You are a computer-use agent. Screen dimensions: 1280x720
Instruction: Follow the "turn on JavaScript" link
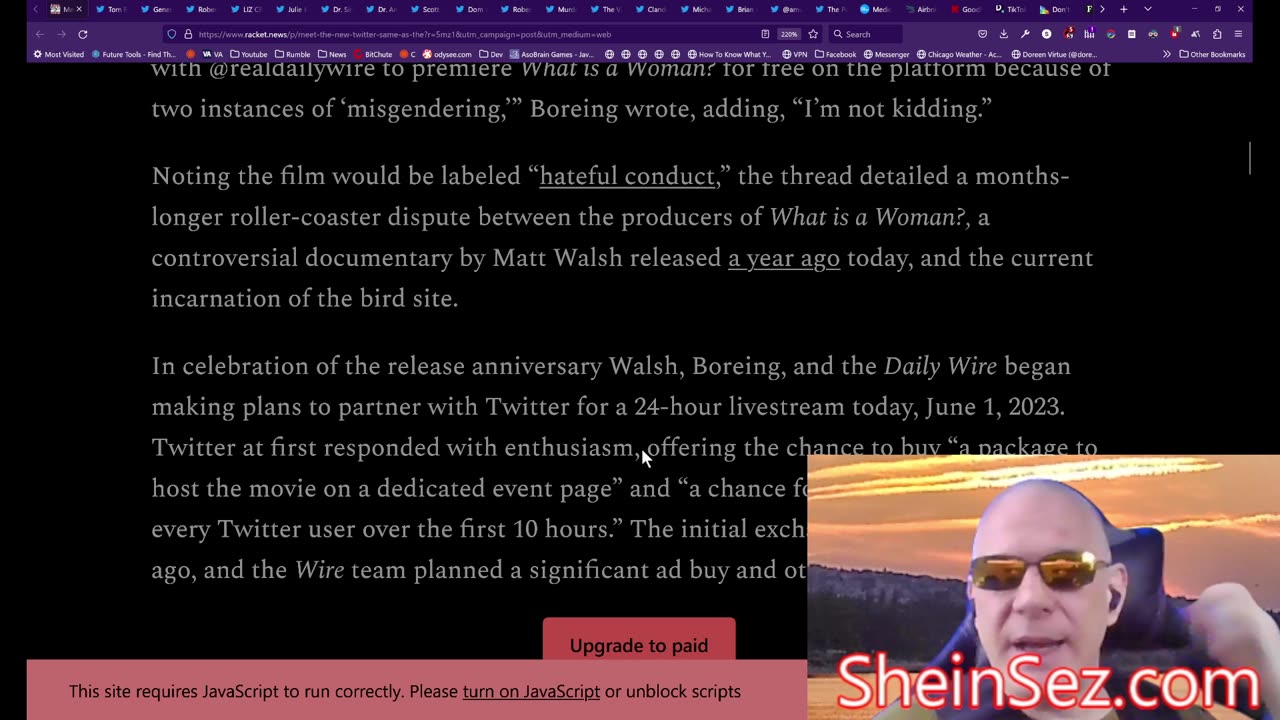pyautogui.click(x=531, y=691)
